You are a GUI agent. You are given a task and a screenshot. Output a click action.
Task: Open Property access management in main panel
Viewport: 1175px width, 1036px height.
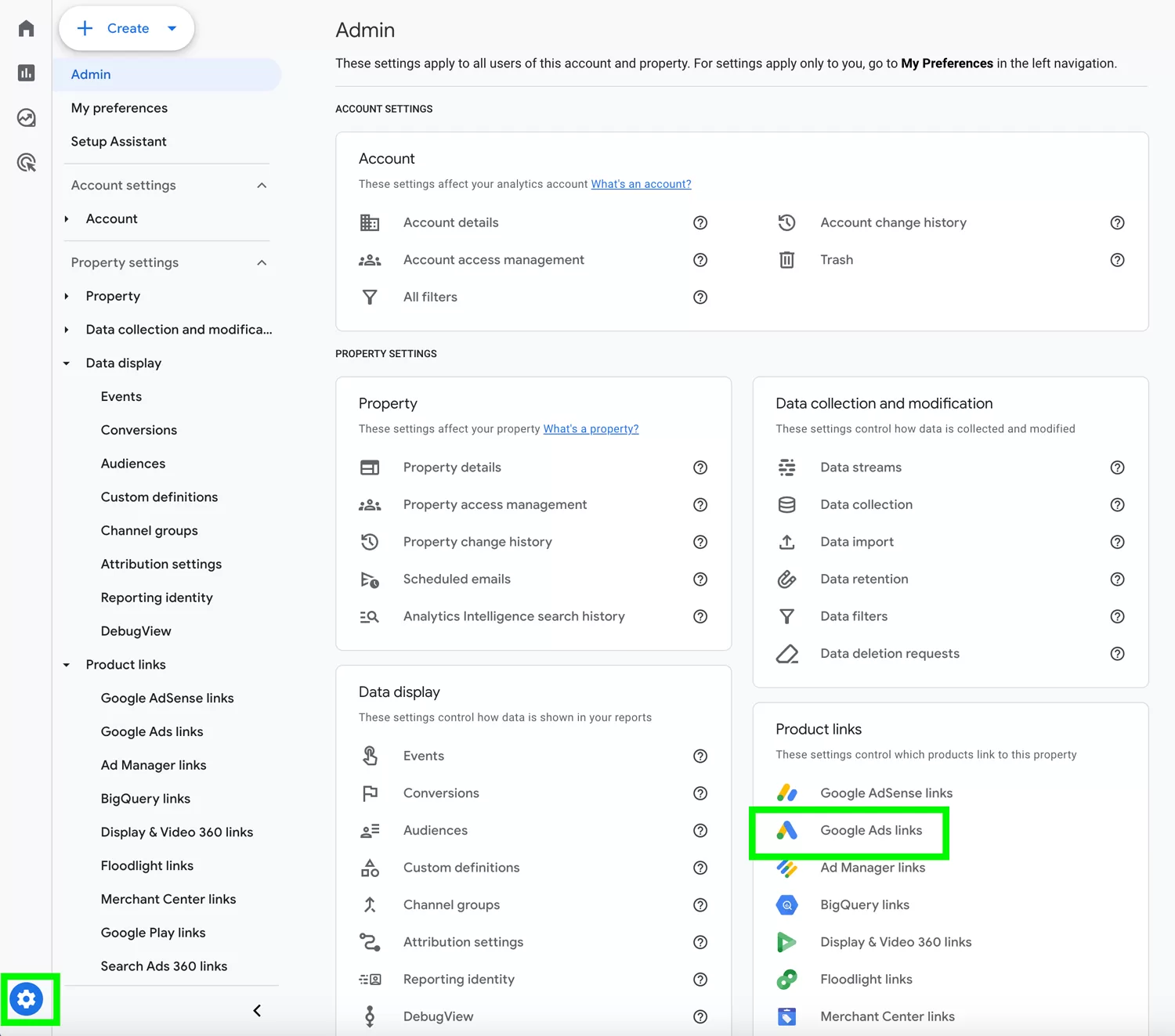coord(495,504)
